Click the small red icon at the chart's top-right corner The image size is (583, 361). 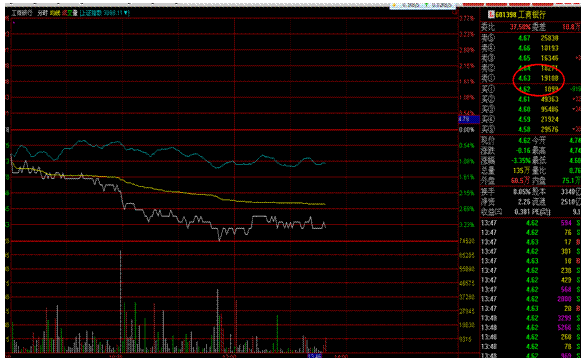click(455, 13)
